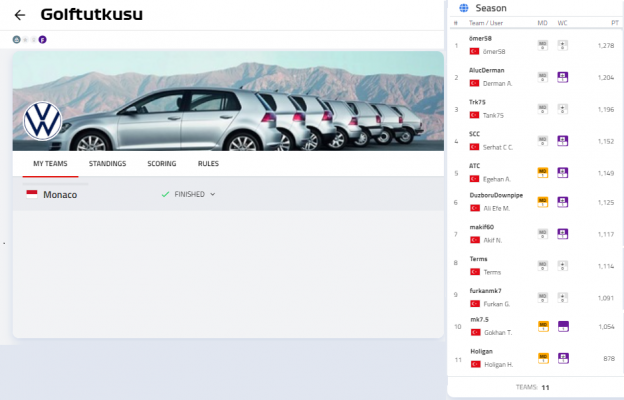624x400 pixels.
Task: Click user name Gokhan T.
Action: point(498,333)
